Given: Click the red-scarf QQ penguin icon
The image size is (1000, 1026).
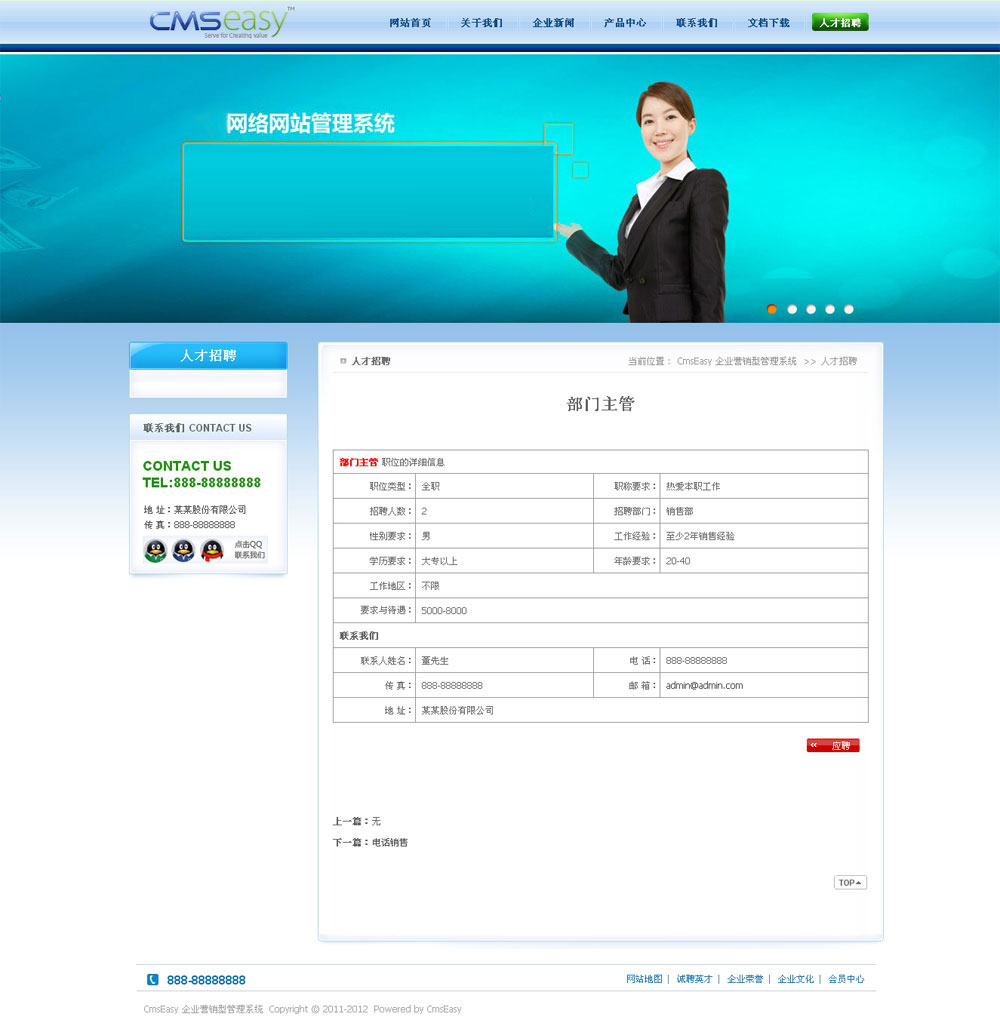Looking at the screenshot, I should coord(212,550).
